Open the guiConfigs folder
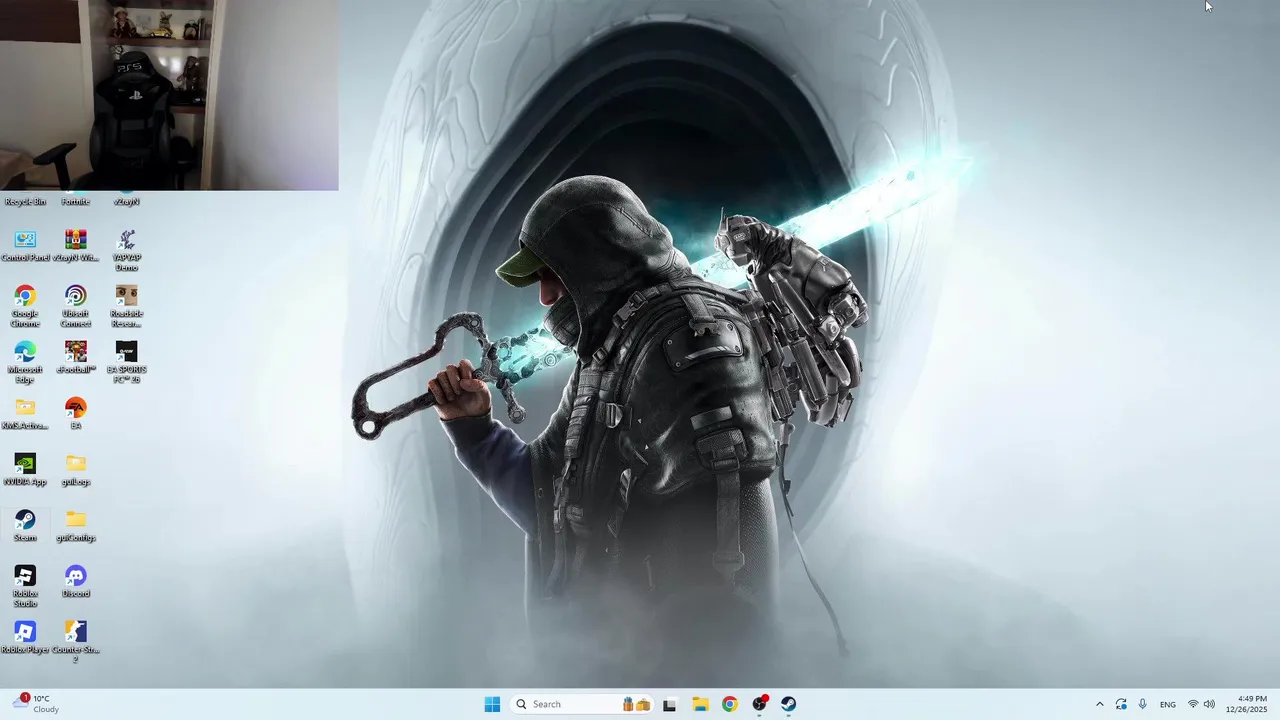Viewport: 1280px width, 720px height. (75, 526)
